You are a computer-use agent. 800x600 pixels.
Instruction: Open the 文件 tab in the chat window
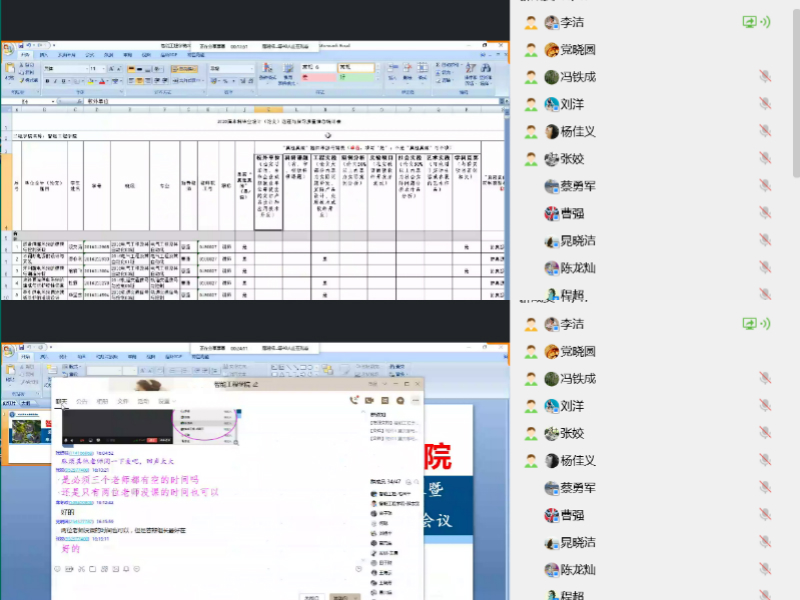(x=122, y=401)
